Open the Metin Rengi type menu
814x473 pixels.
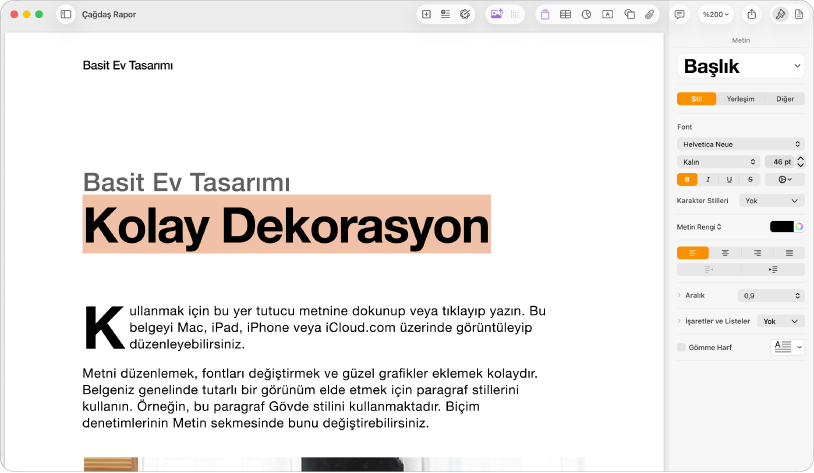pyautogui.click(x=699, y=227)
